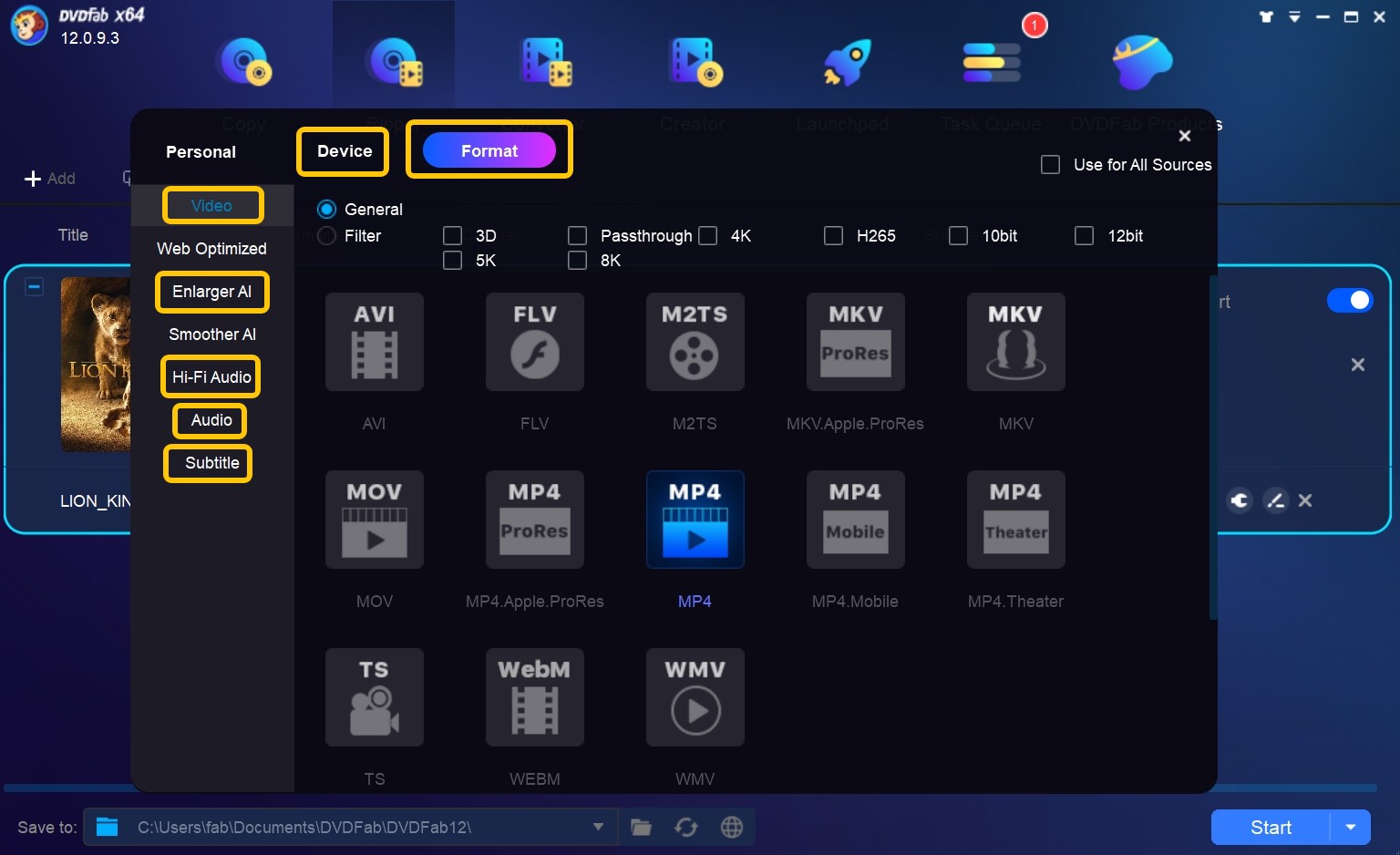
Task: Click the globe icon beside save path
Action: pos(731,827)
